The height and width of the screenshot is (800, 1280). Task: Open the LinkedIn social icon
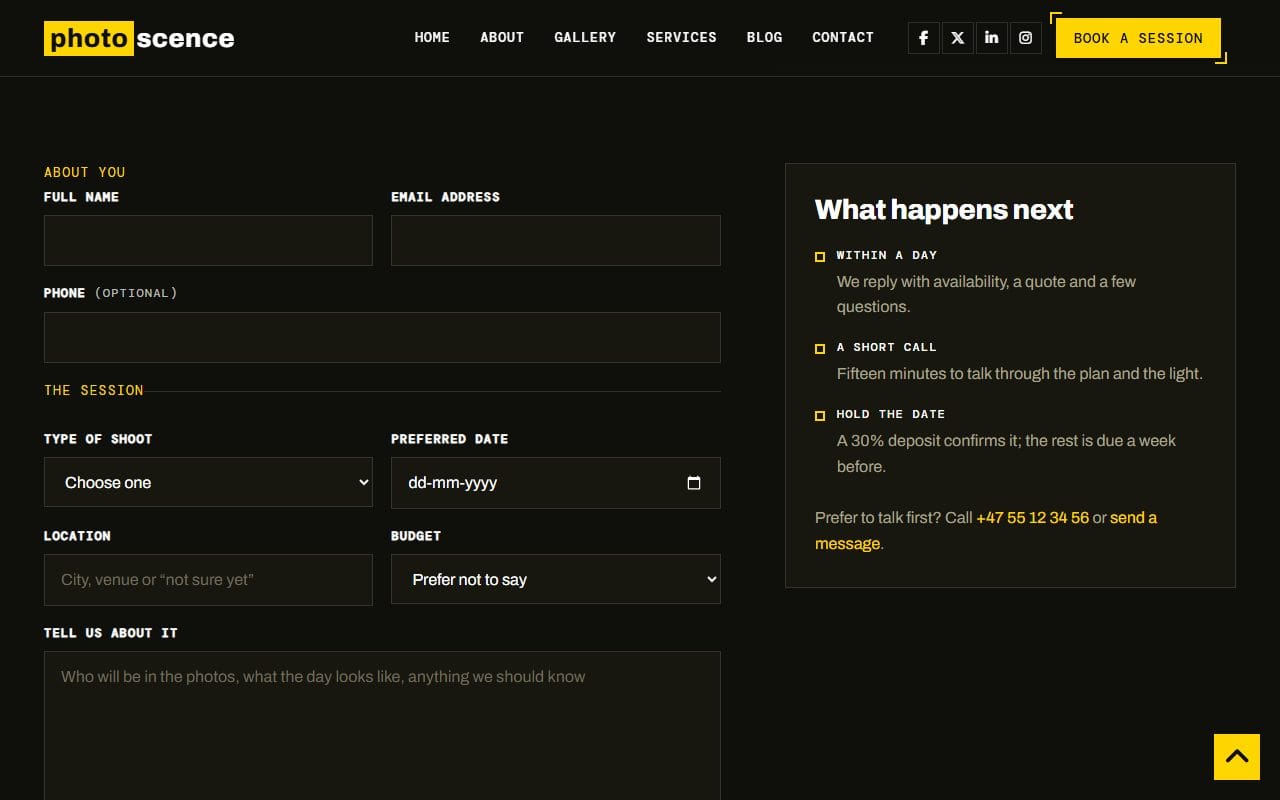(x=991, y=38)
